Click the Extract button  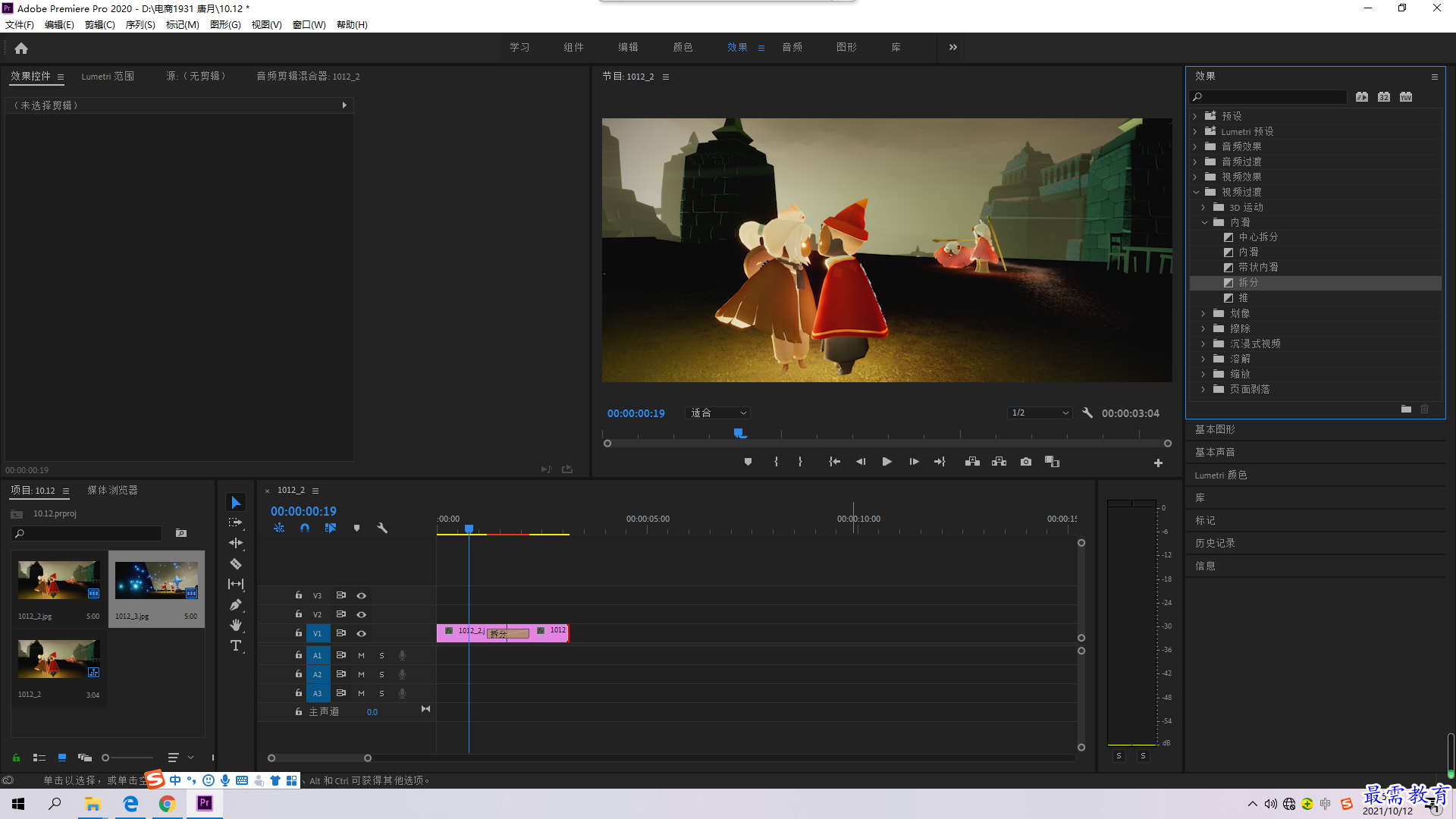[999, 462]
